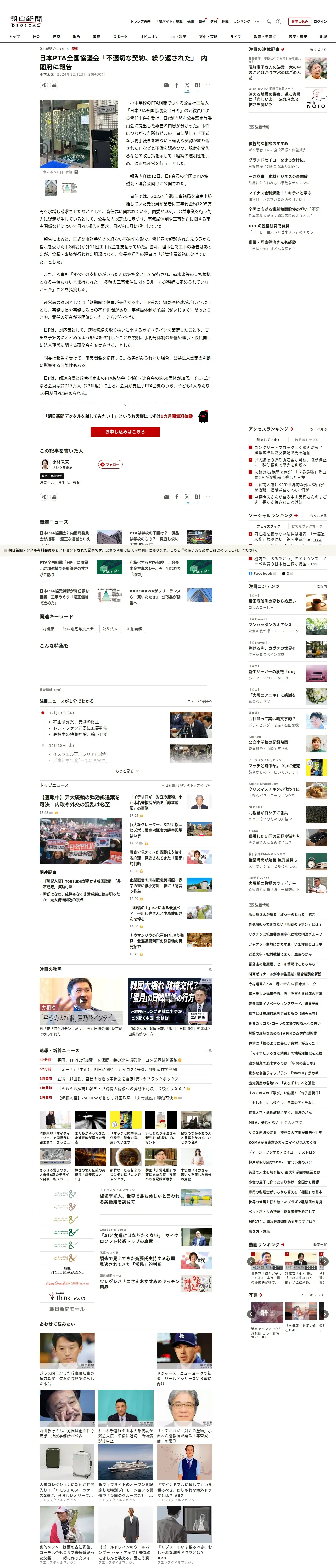Open the 朝日新聞モール logo link

[66, 1309]
